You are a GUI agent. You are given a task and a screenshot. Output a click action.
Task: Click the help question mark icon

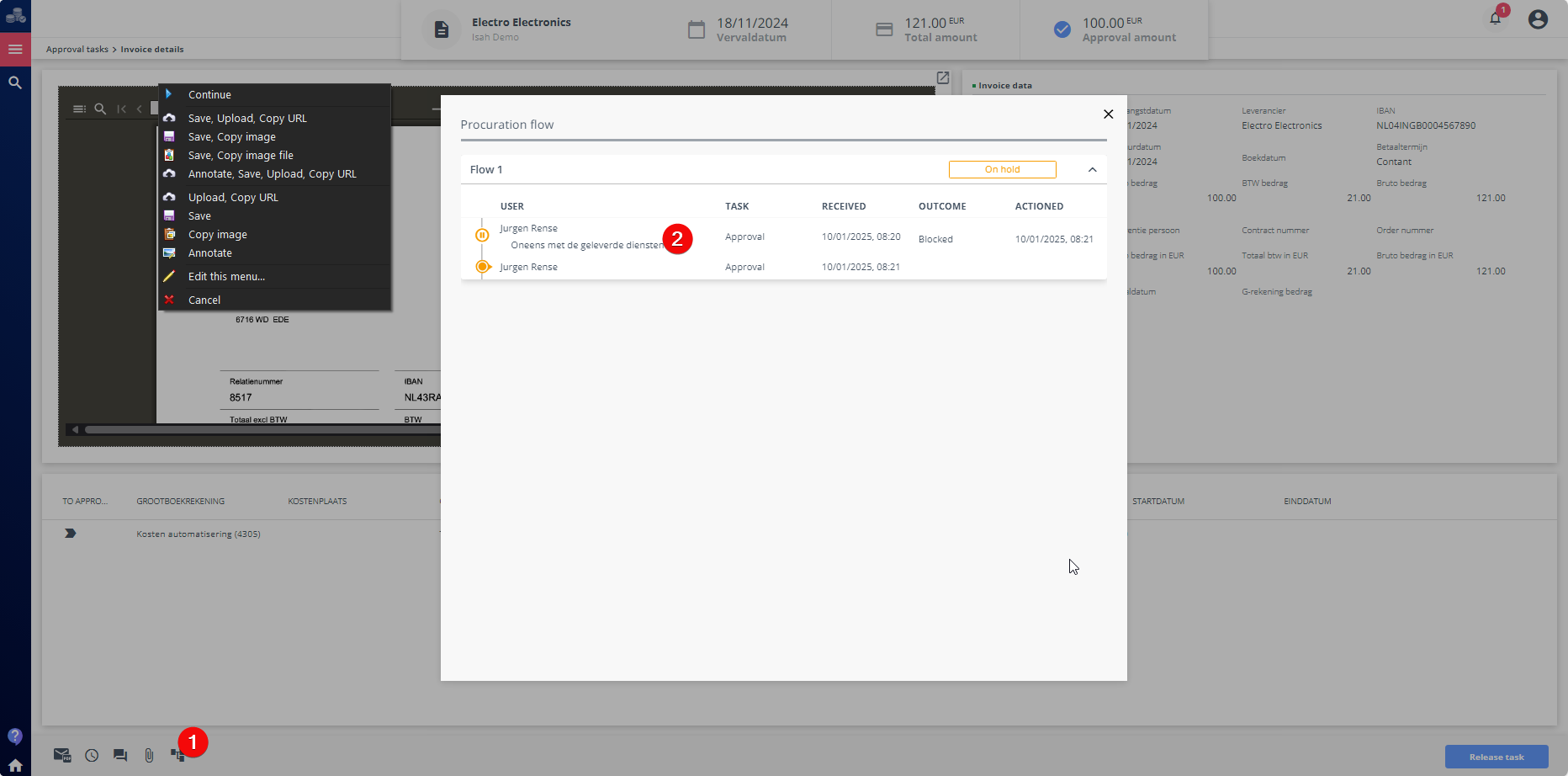pyautogui.click(x=15, y=736)
